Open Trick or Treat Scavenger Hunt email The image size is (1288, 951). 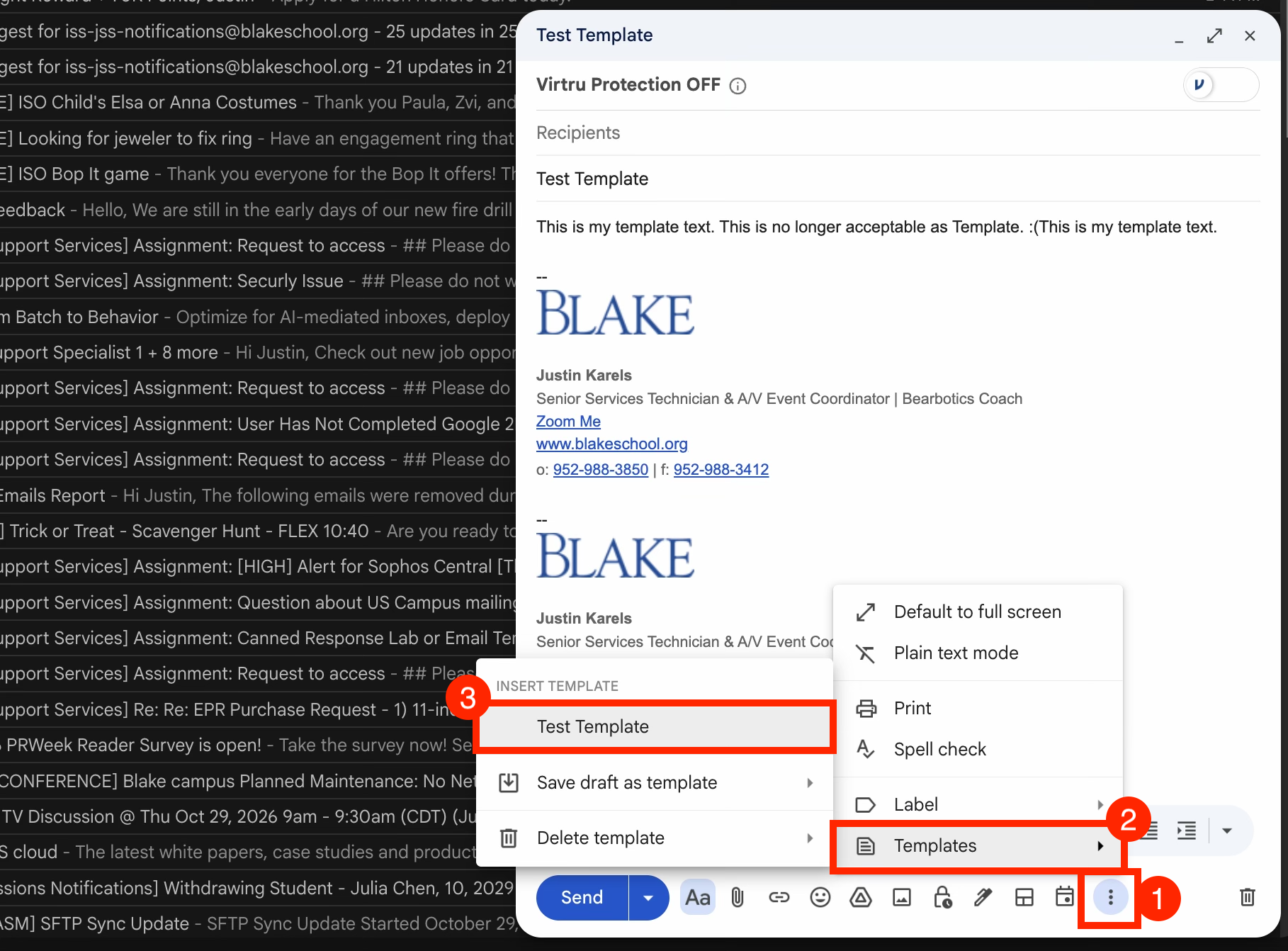[258, 531]
